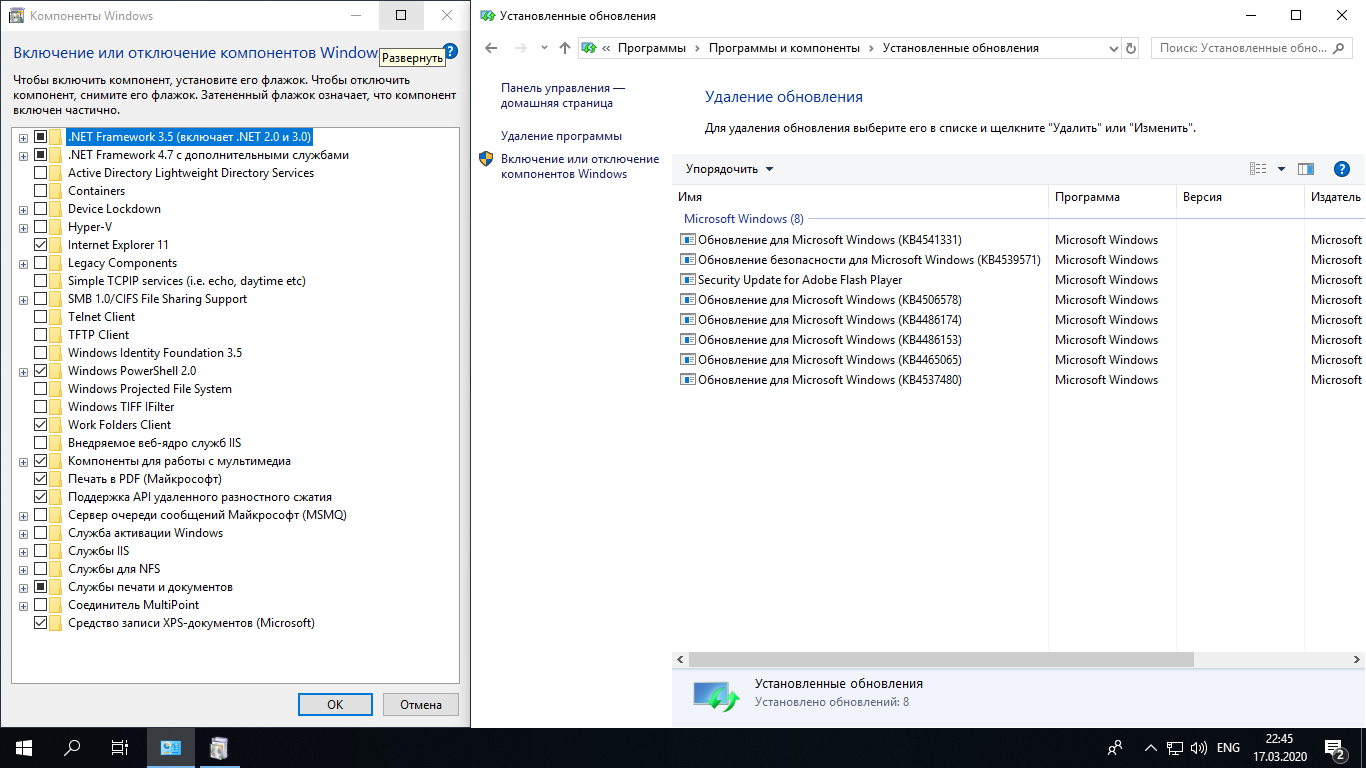Click the network icon in system tray
The image size is (1366, 768).
click(x=1176, y=747)
